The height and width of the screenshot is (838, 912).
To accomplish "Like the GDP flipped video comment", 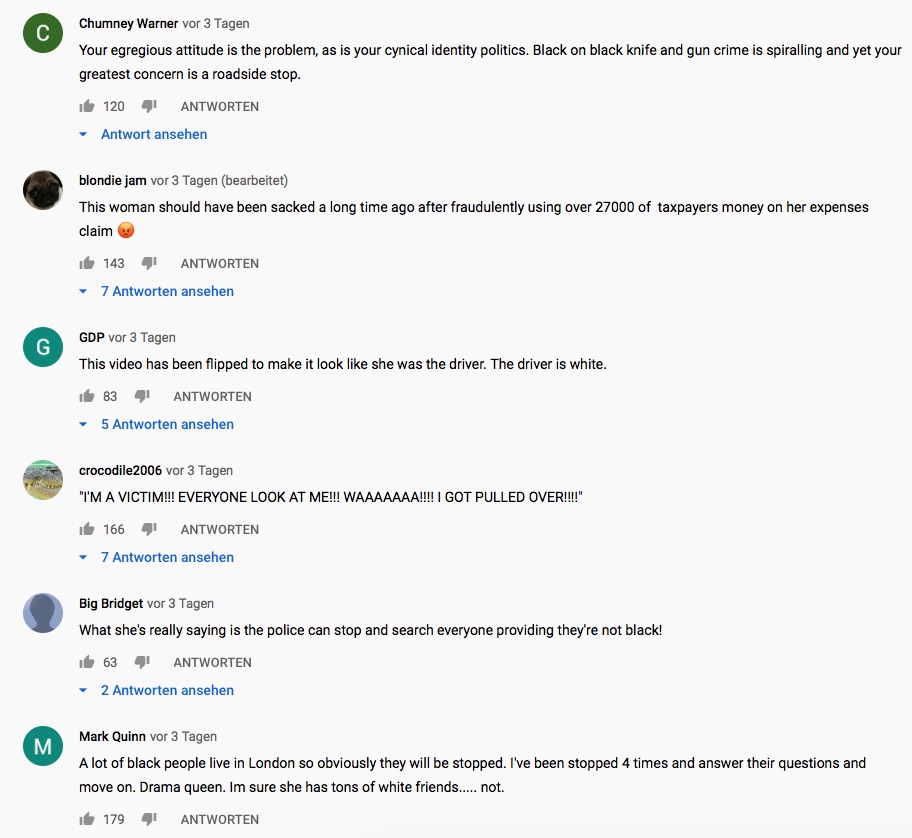I will (x=87, y=396).
